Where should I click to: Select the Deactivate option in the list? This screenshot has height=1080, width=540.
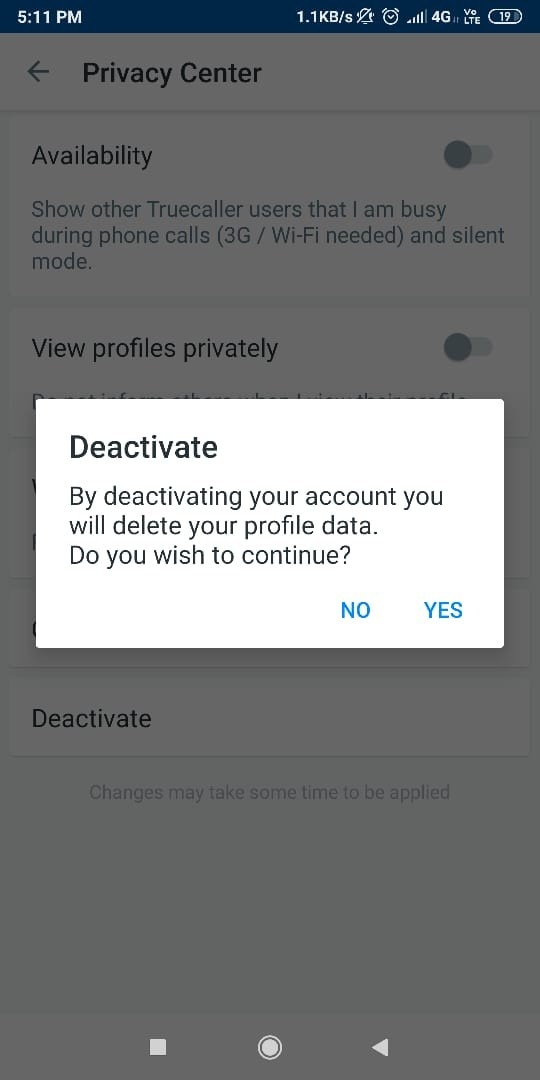coord(269,718)
